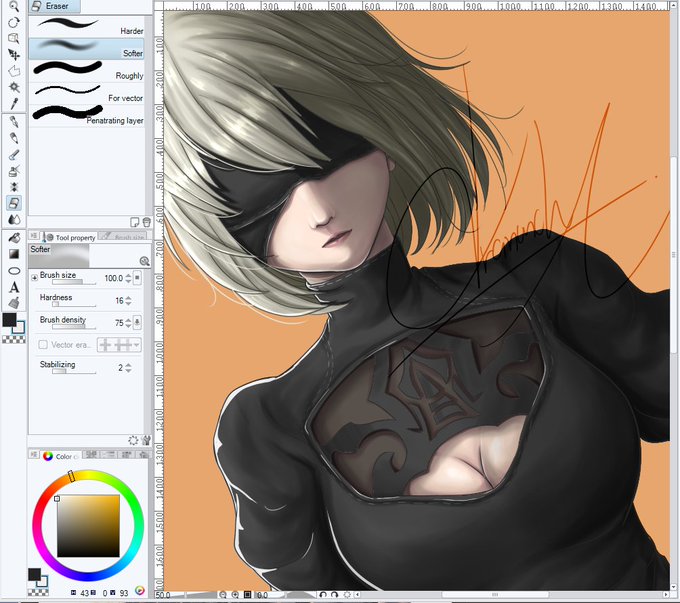Toggle Brush size pressure dynamics button
Viewport: 680px width, 603px height.
click(x=137, y=278)
